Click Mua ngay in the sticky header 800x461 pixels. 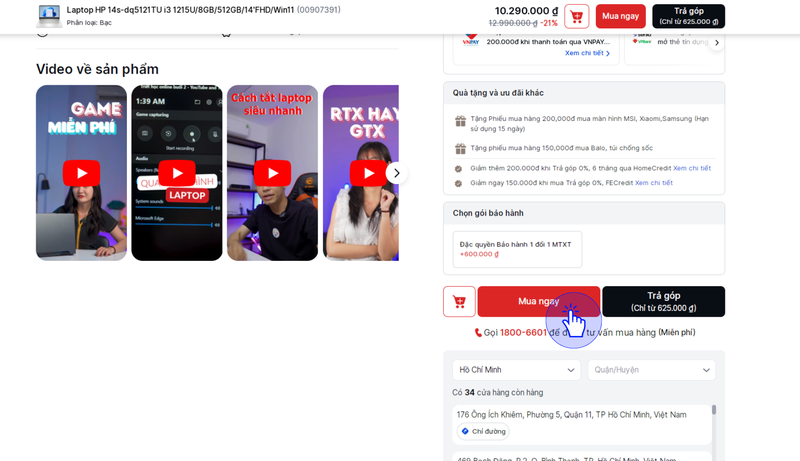[620, 16]
